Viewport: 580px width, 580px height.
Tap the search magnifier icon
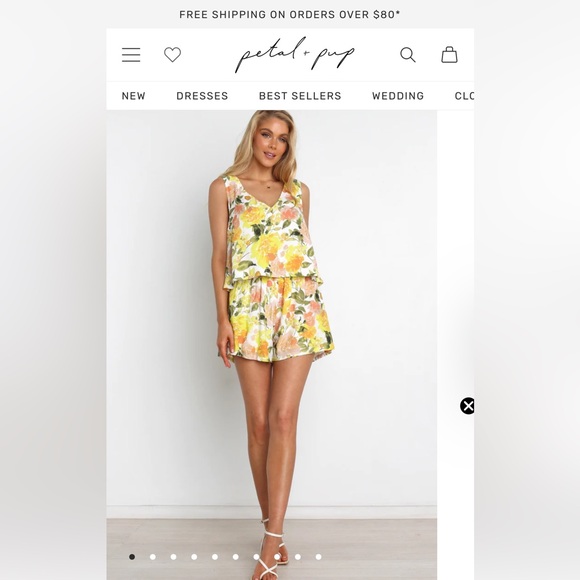[x=408, y=55]
